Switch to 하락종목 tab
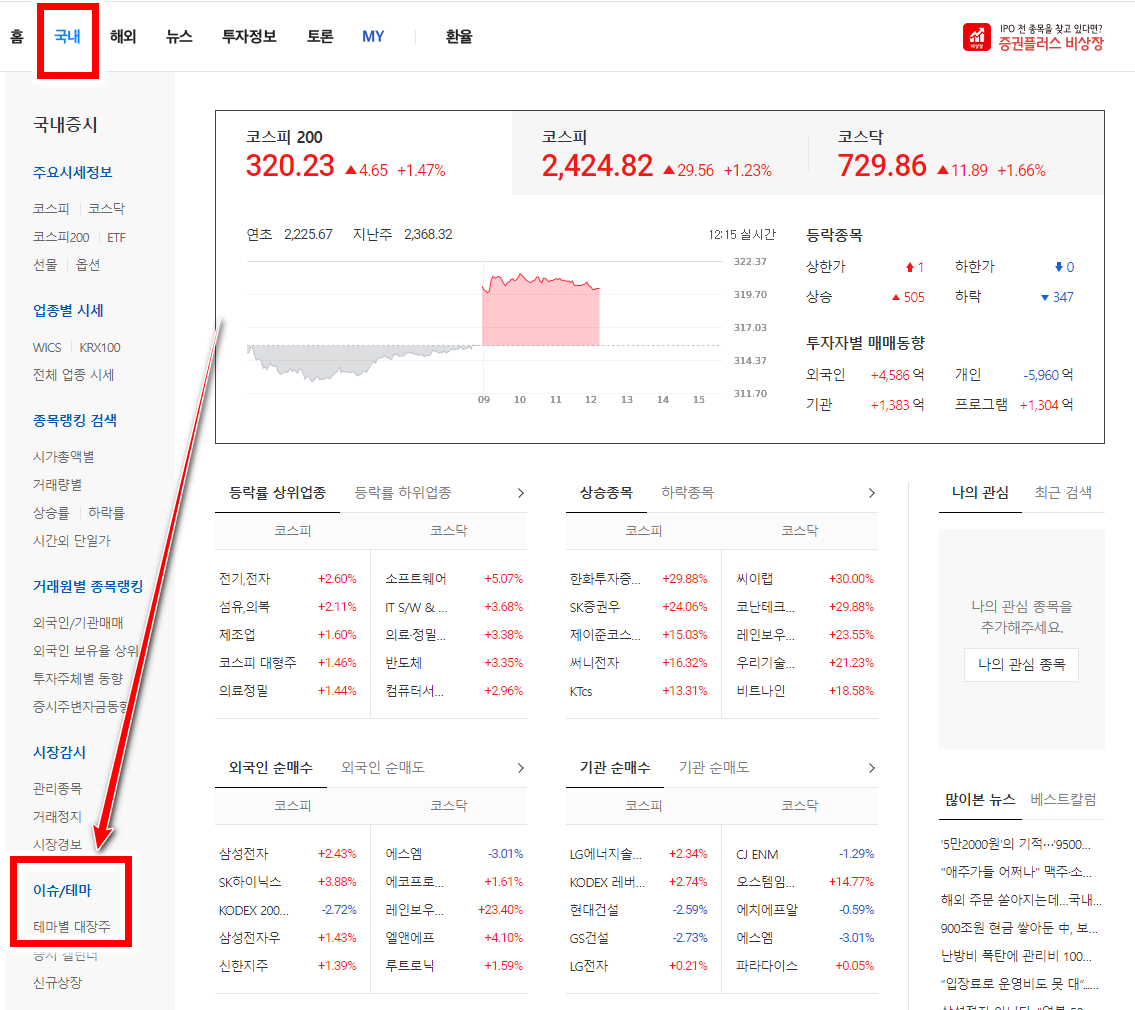This screenshot has height=1010, width=1135. (x=687, y=493)
